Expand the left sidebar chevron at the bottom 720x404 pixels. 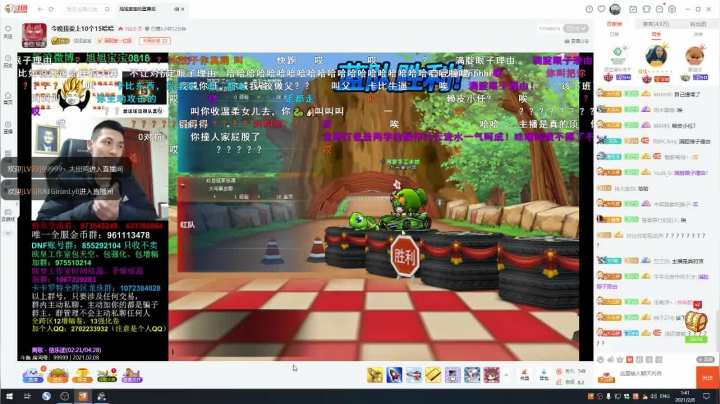point(8,233)
